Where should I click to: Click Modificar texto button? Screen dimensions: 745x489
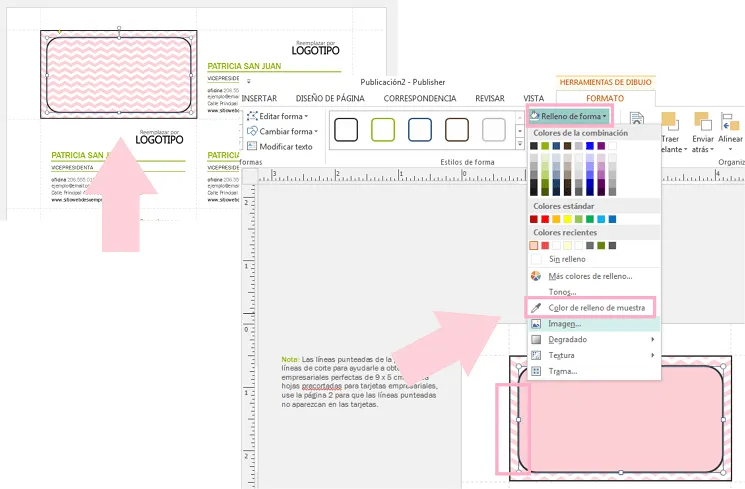pos(279,146)
